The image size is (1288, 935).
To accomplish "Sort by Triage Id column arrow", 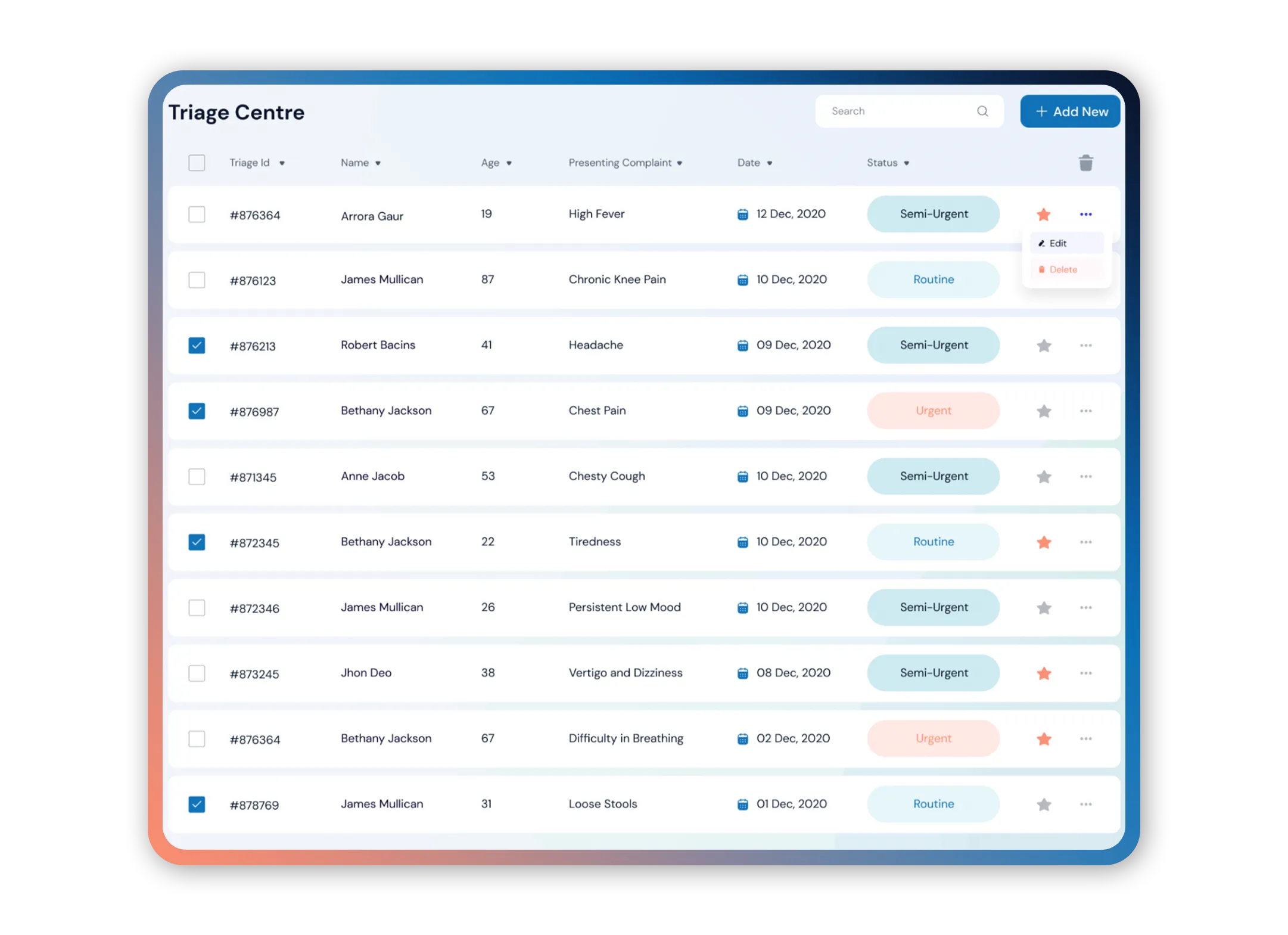I will pyautogui.click(x=282, y=163).
